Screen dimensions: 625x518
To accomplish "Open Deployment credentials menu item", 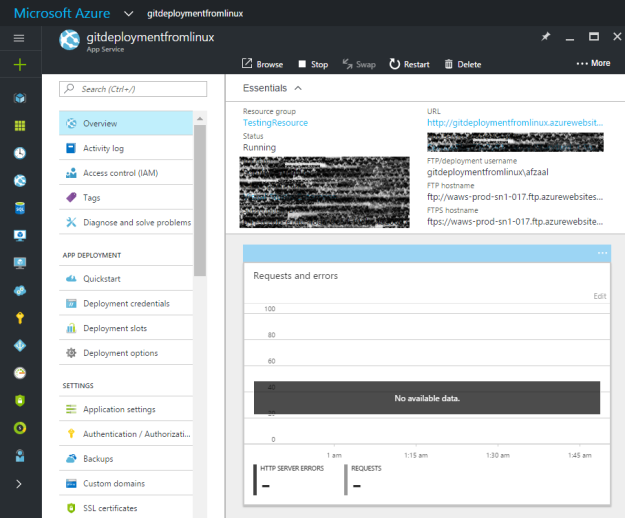I will pos(126,304).
